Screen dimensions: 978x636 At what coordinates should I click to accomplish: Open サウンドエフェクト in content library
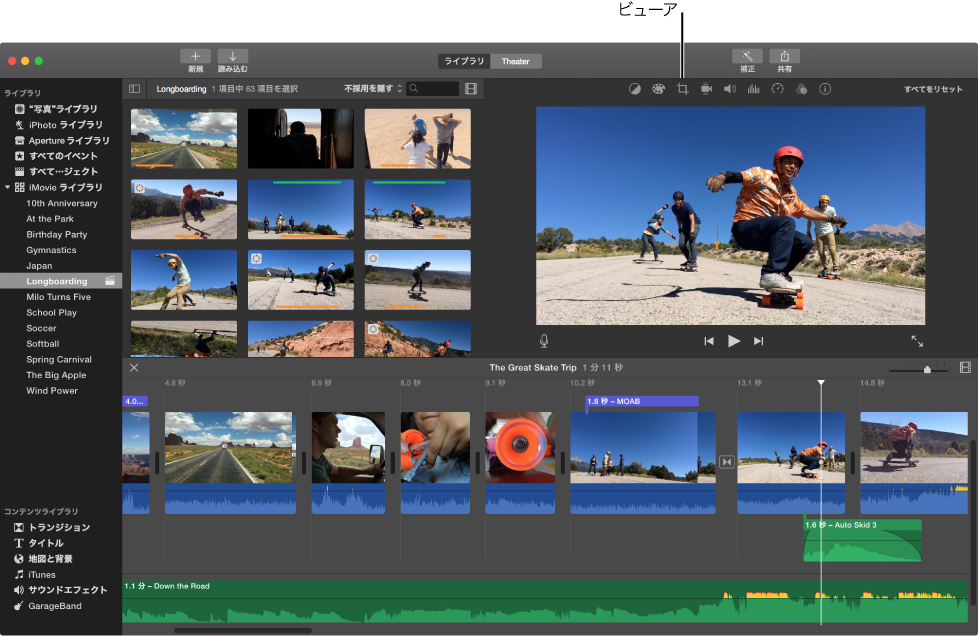tap(61, 590)
